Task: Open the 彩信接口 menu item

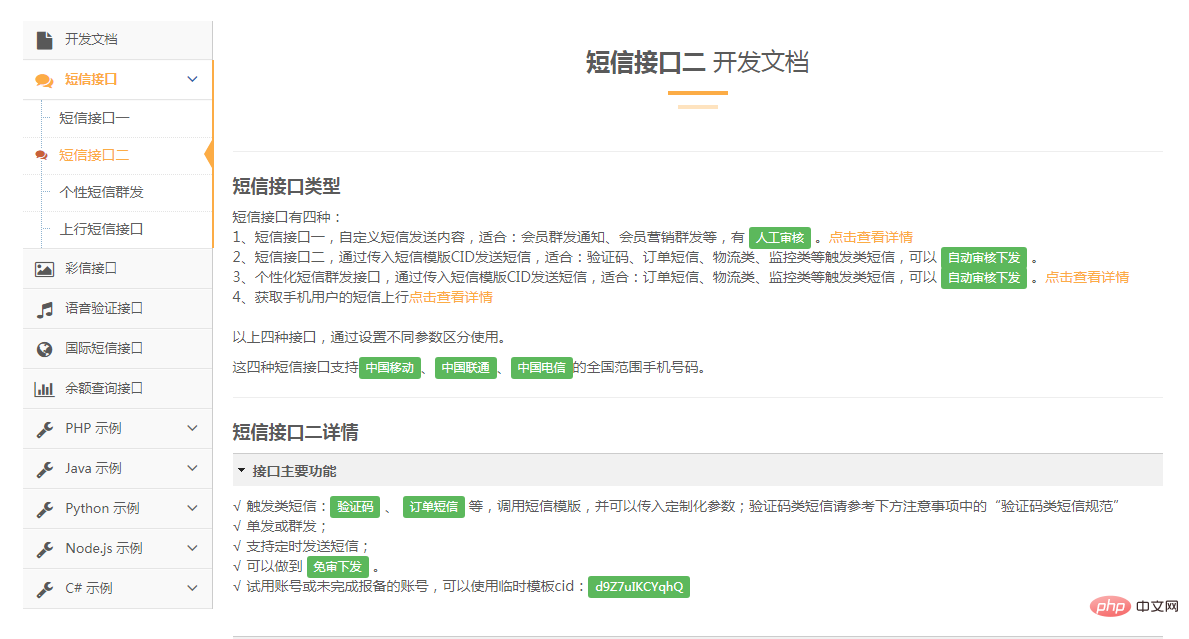Action: coord(118,268)
